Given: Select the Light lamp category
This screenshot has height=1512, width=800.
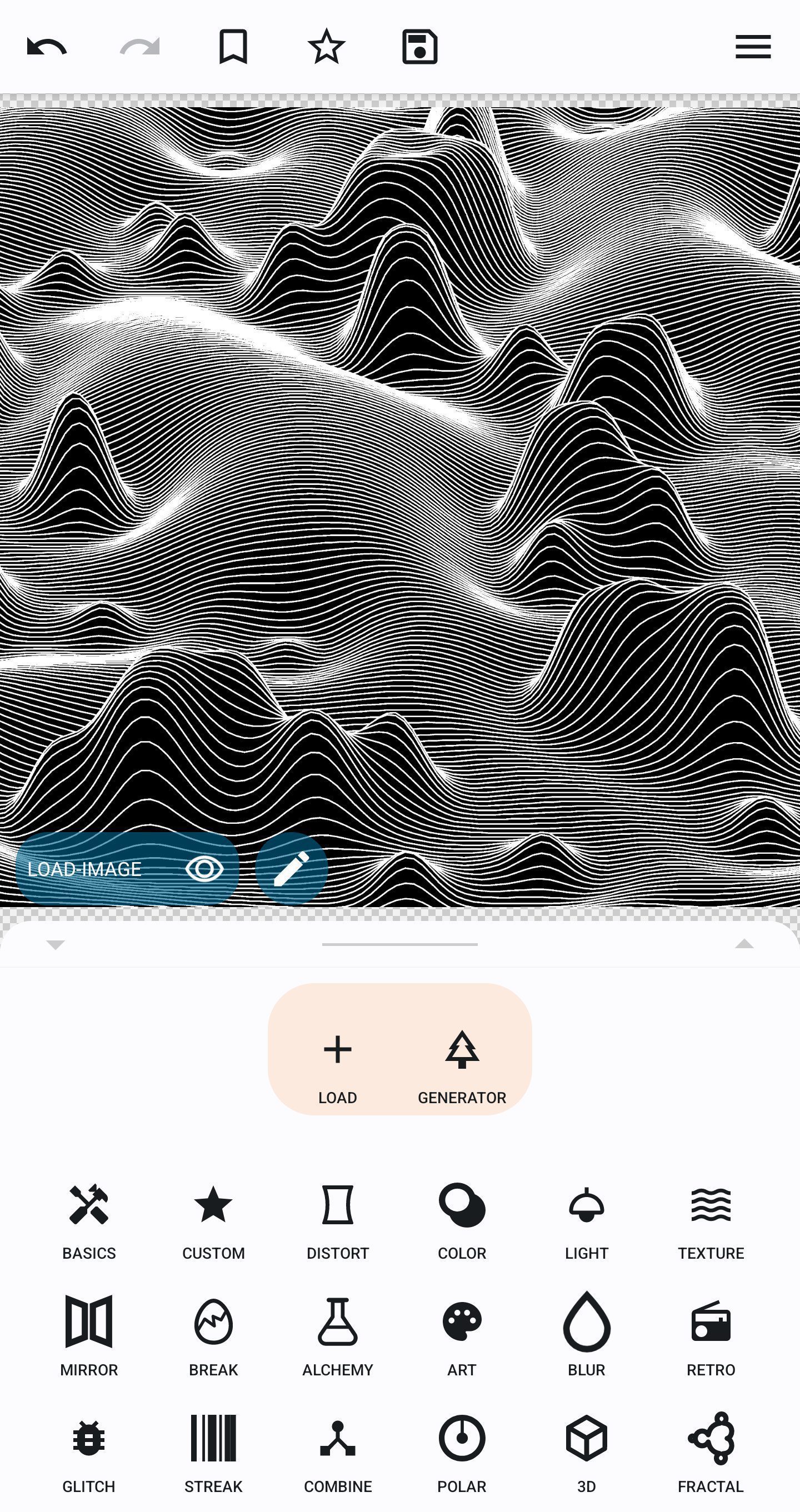Looking at the screenshot, I should (x=586, y=1222).
